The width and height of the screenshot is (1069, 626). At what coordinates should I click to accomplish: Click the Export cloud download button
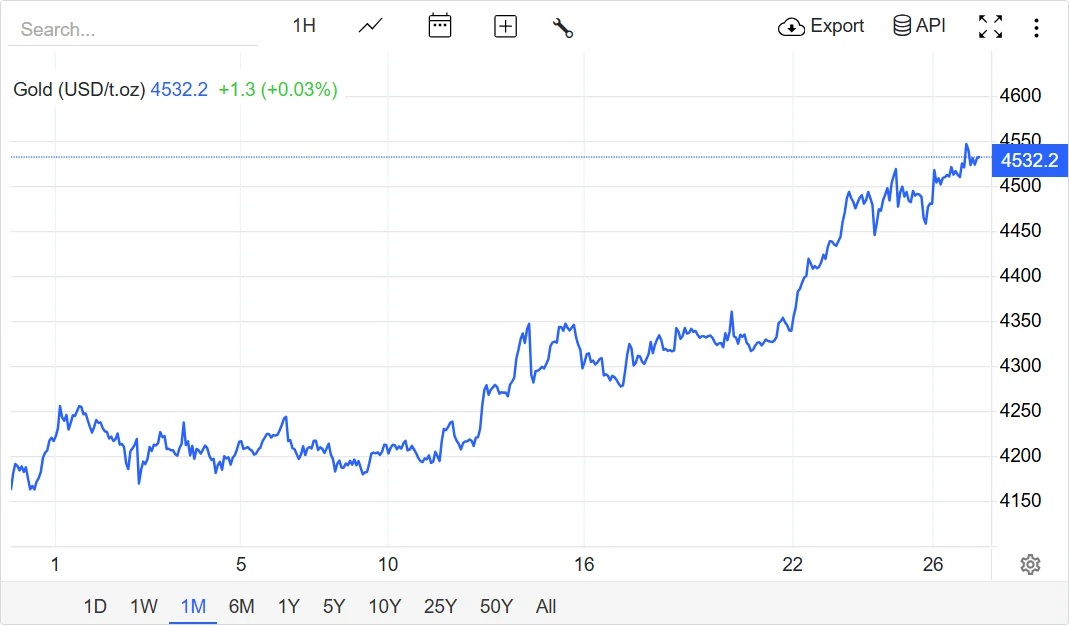click(821, 26)
